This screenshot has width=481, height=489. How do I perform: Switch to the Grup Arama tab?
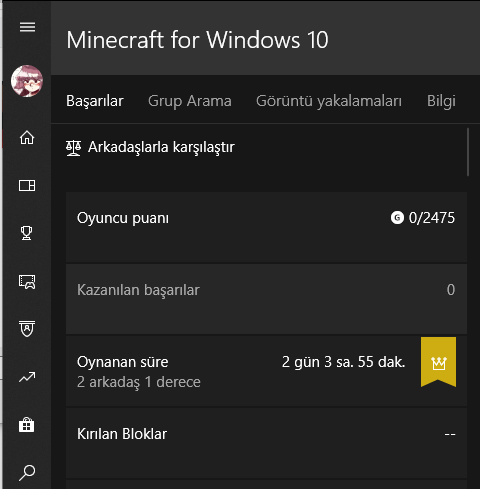point(190,101)
